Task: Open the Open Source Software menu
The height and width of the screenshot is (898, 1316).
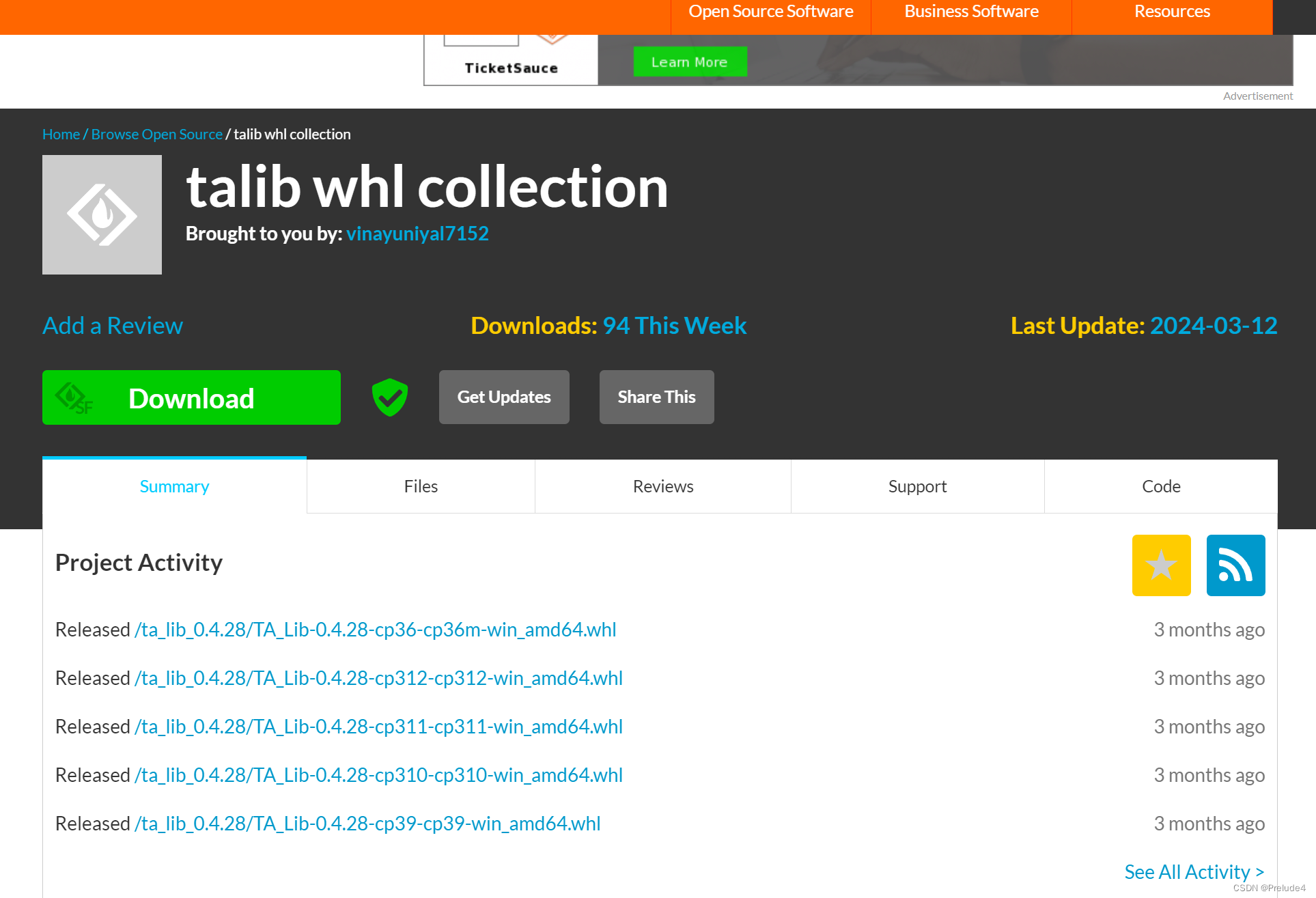Action: pyautogui.click(x=770, y=12)
